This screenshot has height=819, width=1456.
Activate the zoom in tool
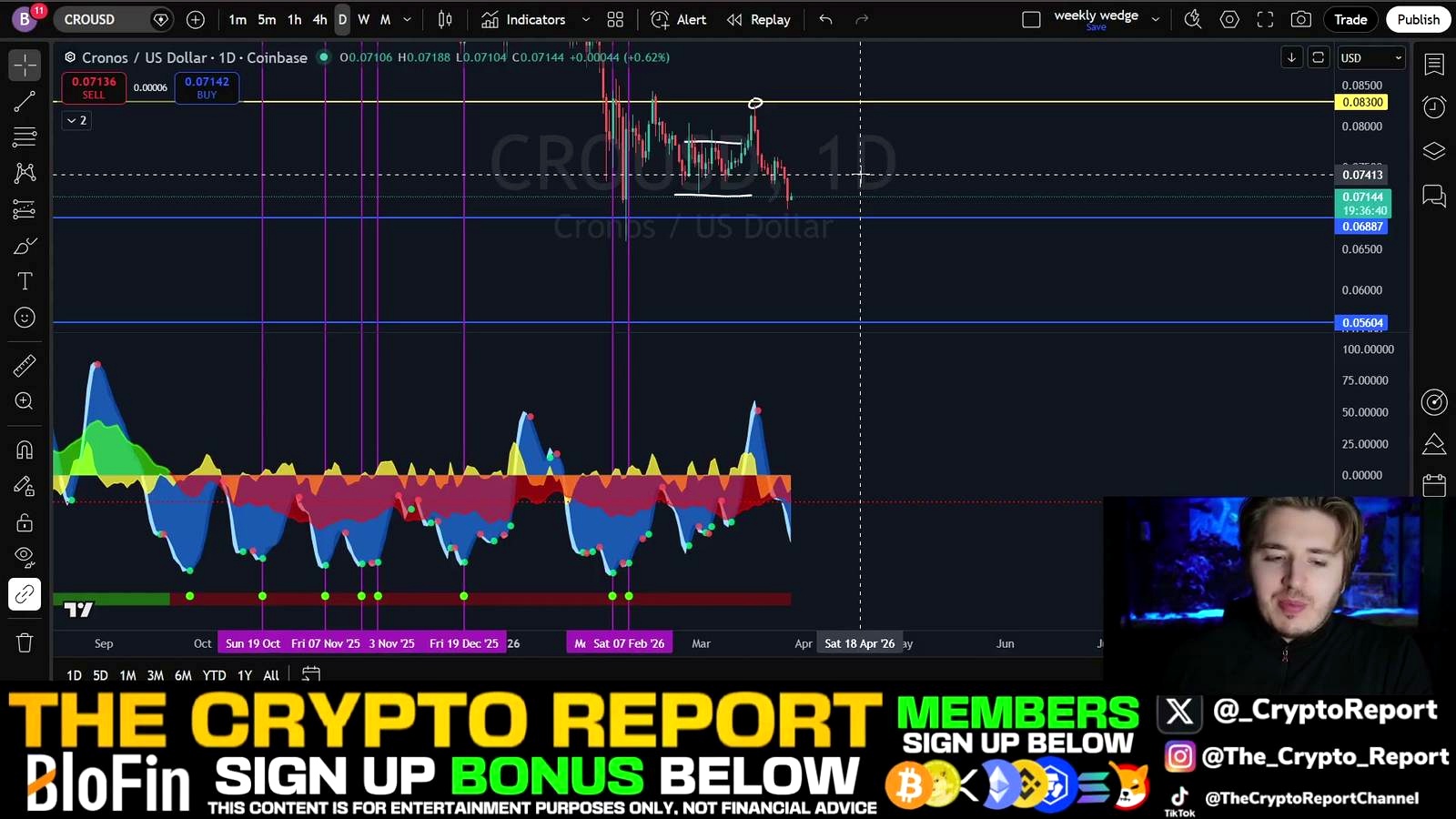point(25,401)
